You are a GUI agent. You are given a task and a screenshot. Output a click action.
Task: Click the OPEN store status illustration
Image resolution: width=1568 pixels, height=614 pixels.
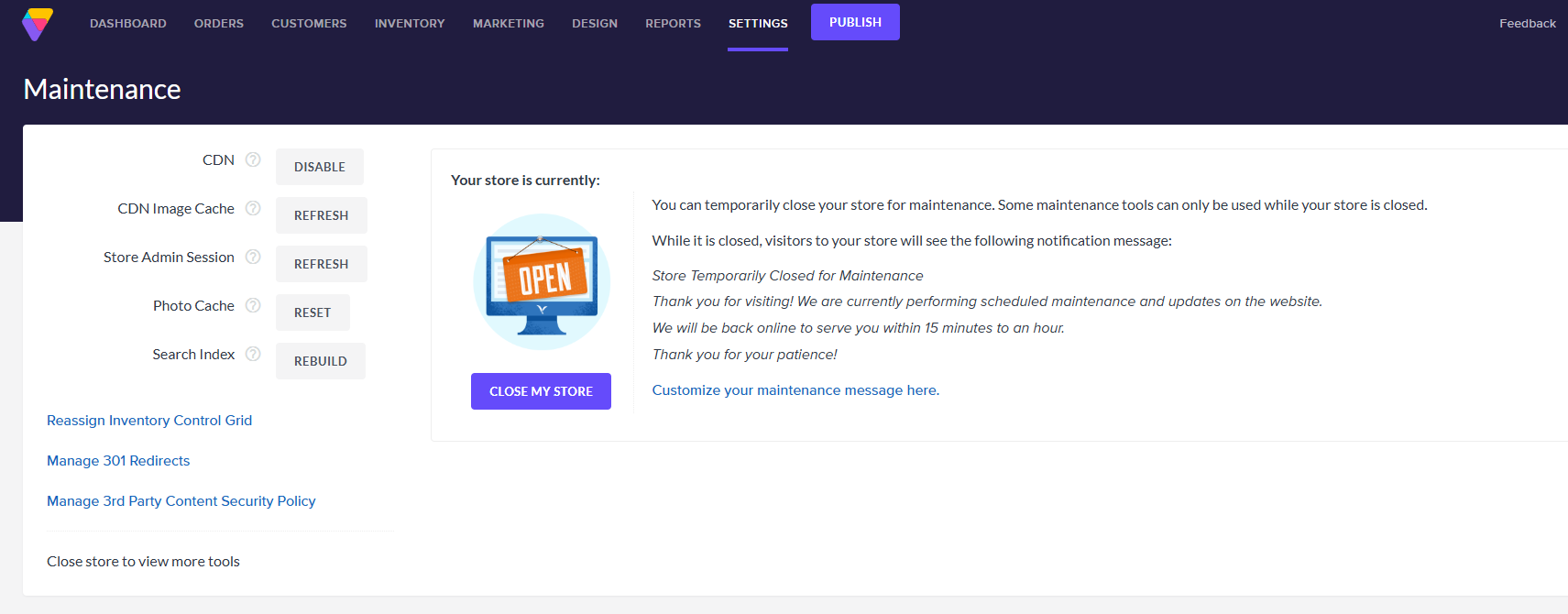542,281
